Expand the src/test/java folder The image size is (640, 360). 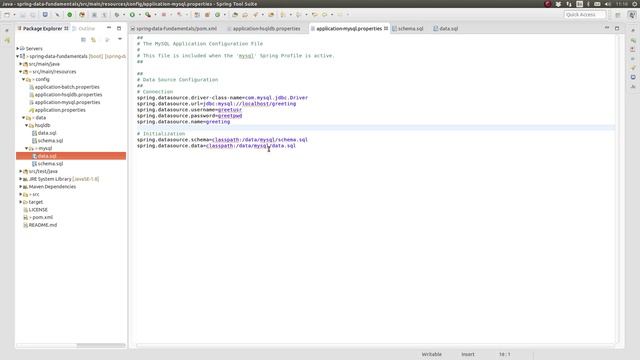[20, 171]
